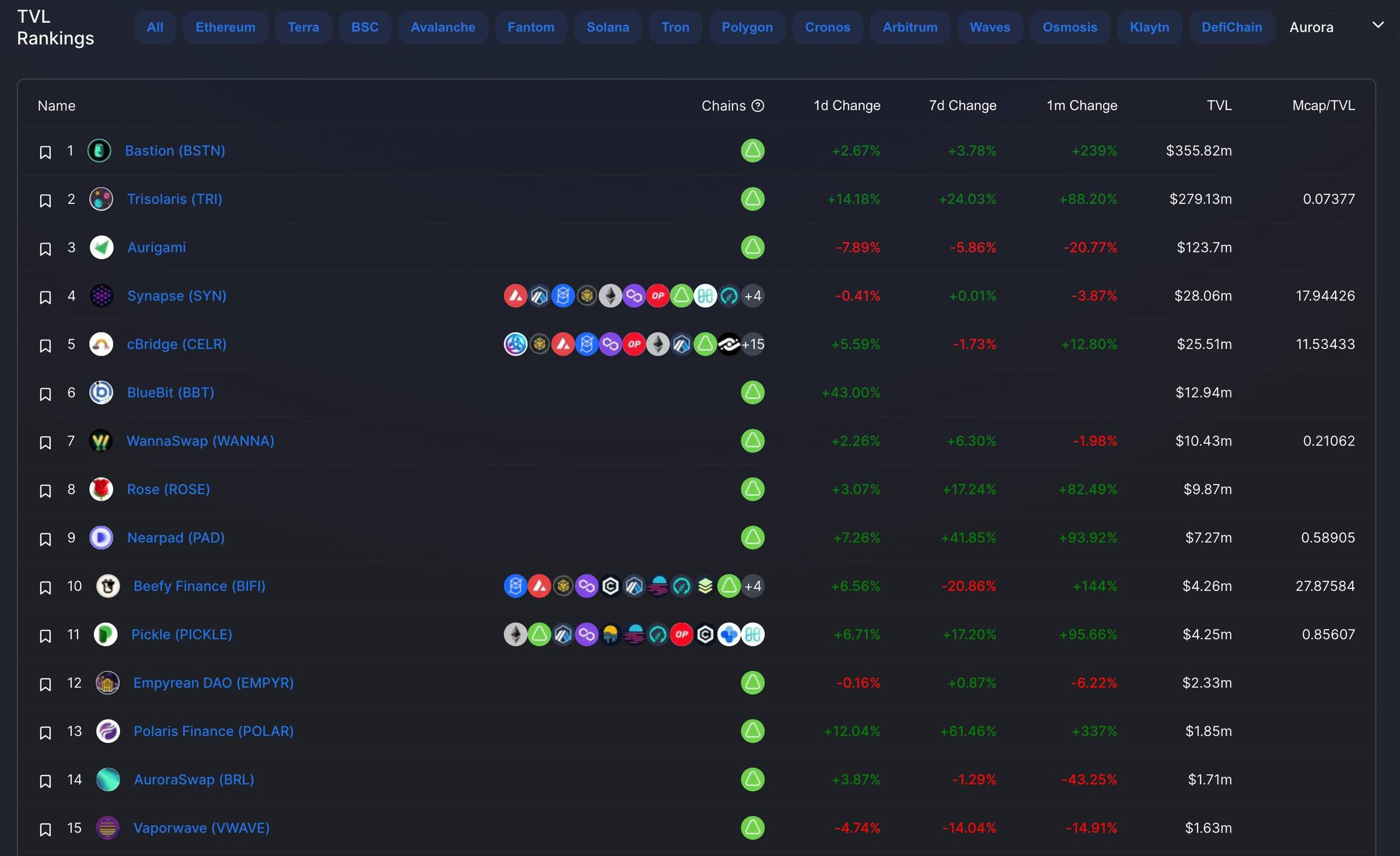Open the Aurora chain selector dropdown
Image resolution: width=1400 pixels, height=856 pixels.
click(1336, 27)
